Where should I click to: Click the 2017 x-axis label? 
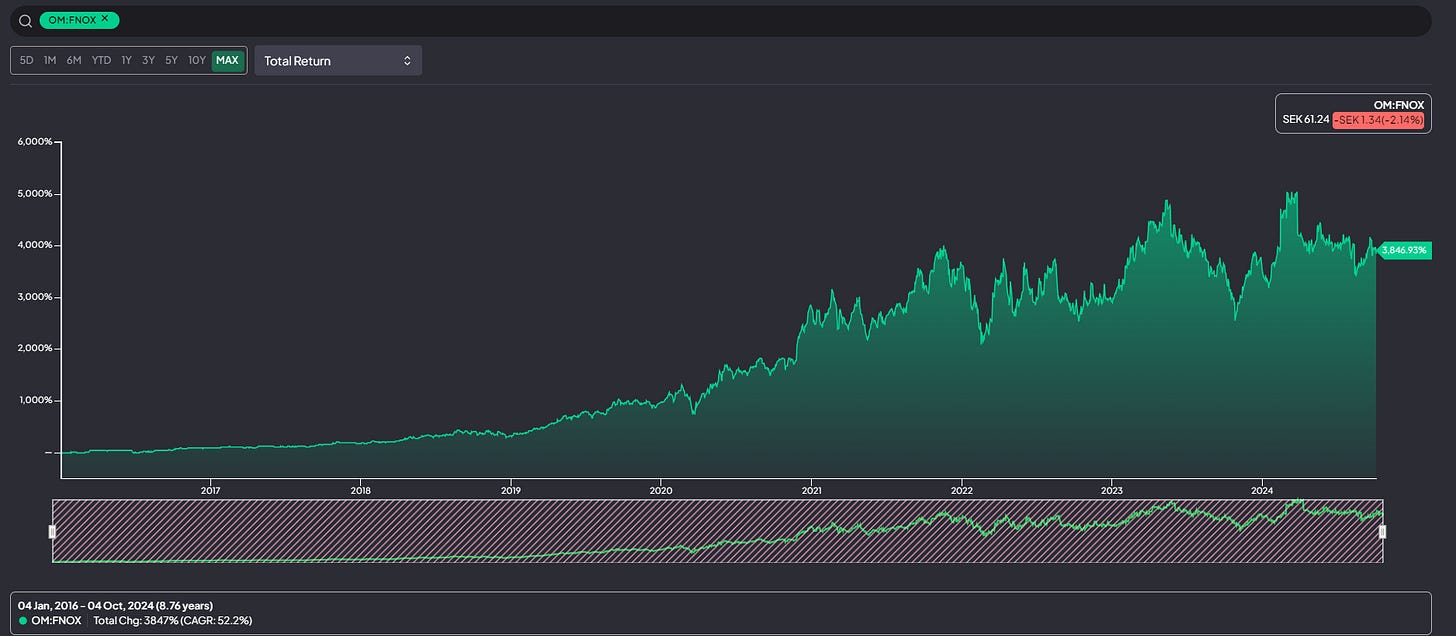click(210, 490)
